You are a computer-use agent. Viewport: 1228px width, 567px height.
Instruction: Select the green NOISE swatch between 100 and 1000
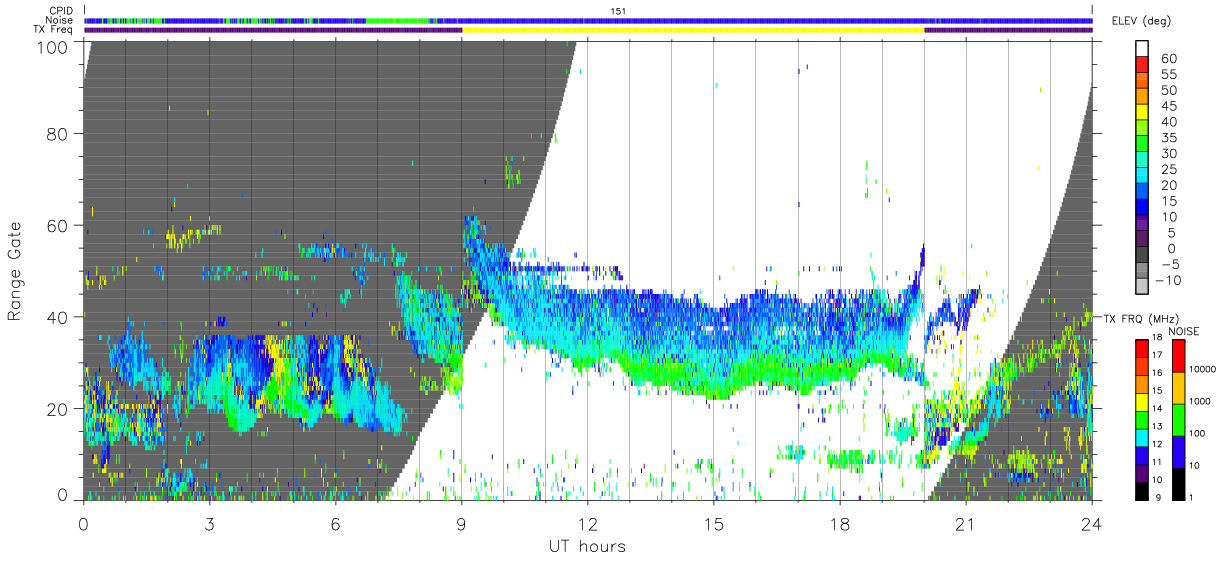1179,419
